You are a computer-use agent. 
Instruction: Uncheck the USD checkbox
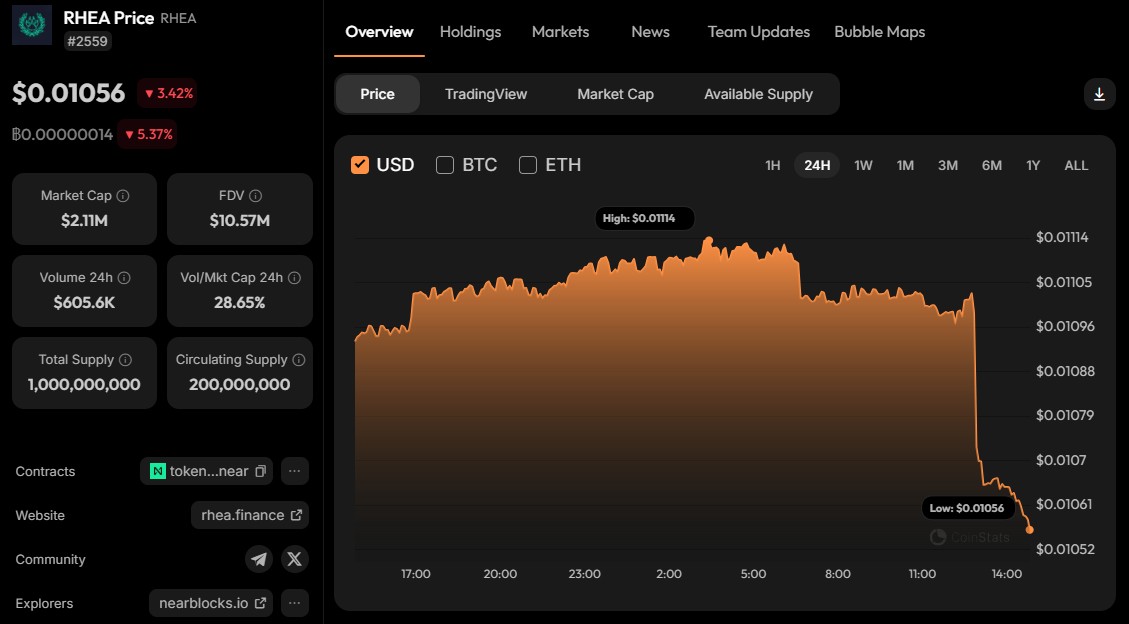(362, 165)
